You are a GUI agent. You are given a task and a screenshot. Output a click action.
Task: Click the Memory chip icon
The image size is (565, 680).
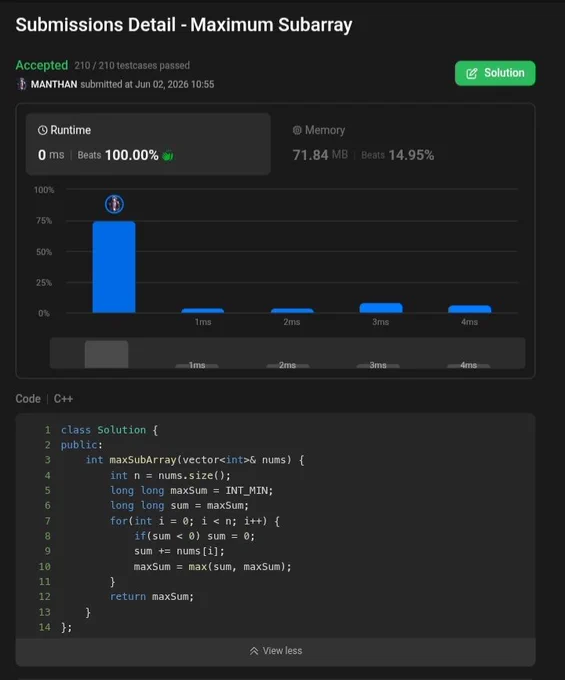pos(297,130)
